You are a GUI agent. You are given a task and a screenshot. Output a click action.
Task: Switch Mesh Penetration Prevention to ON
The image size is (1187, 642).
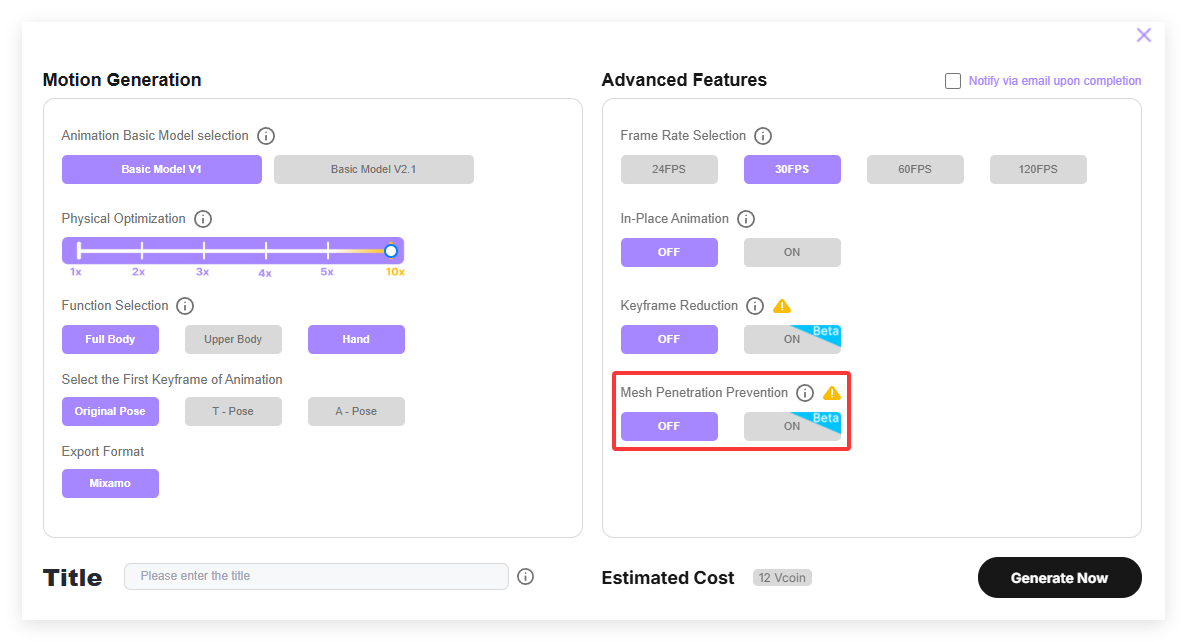coord(792,426)
